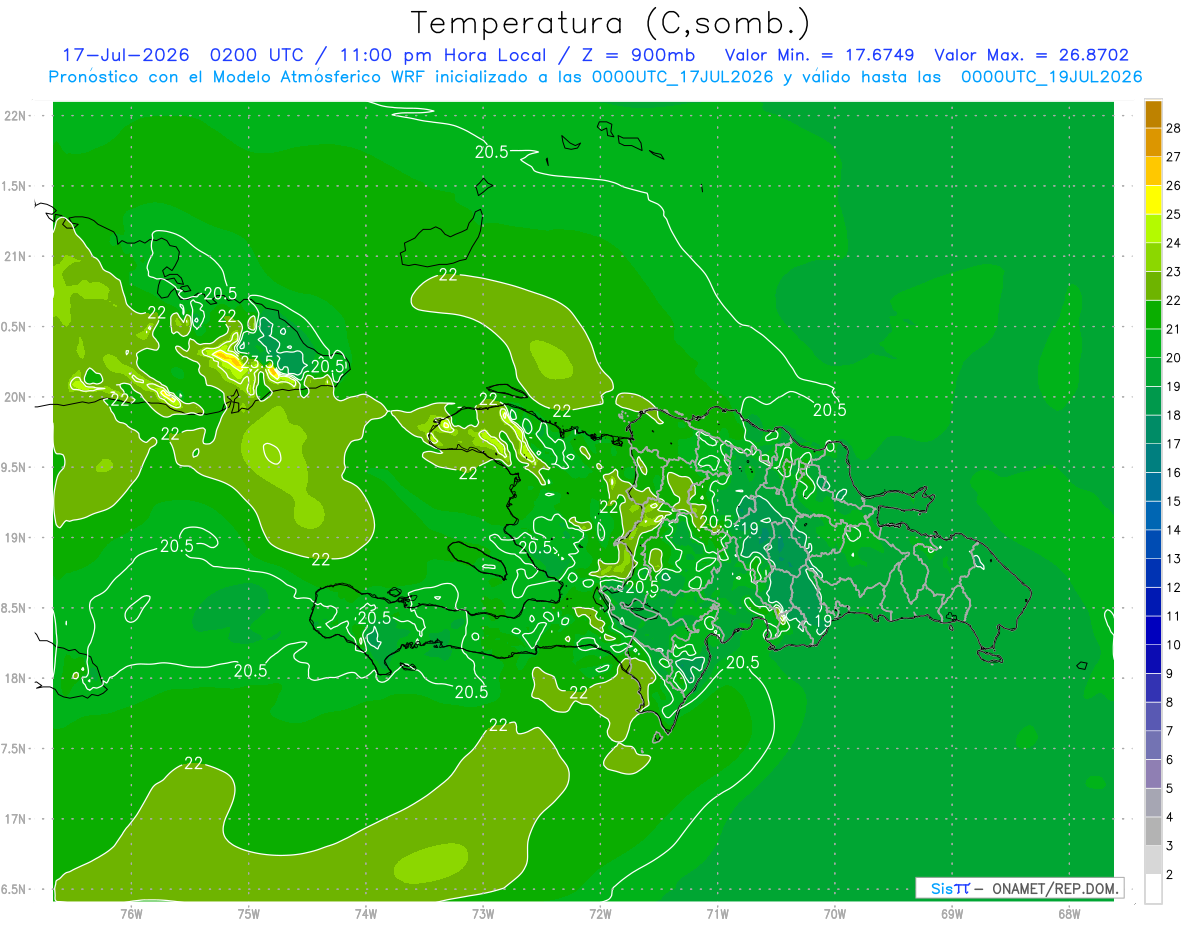This screenshot has width=1200, height=927.
Task: Click the teal swatch between 16 and 17
Action: click(1153, 459)
